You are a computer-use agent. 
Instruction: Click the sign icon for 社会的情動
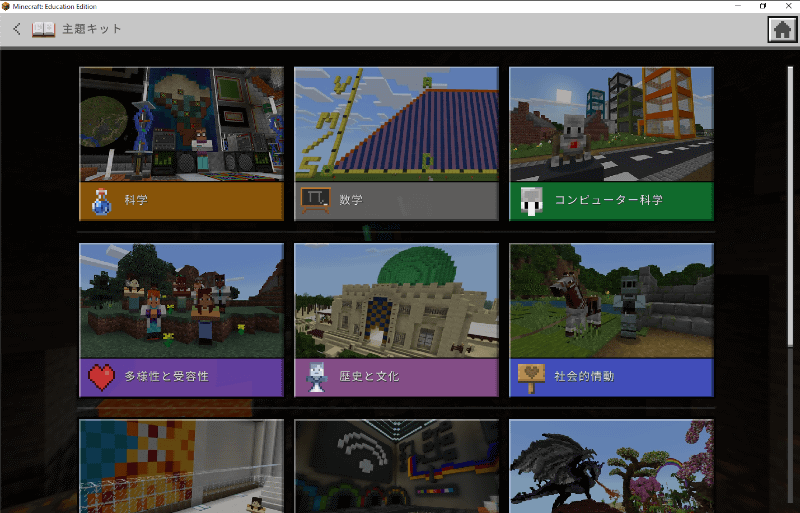(531, 377)
